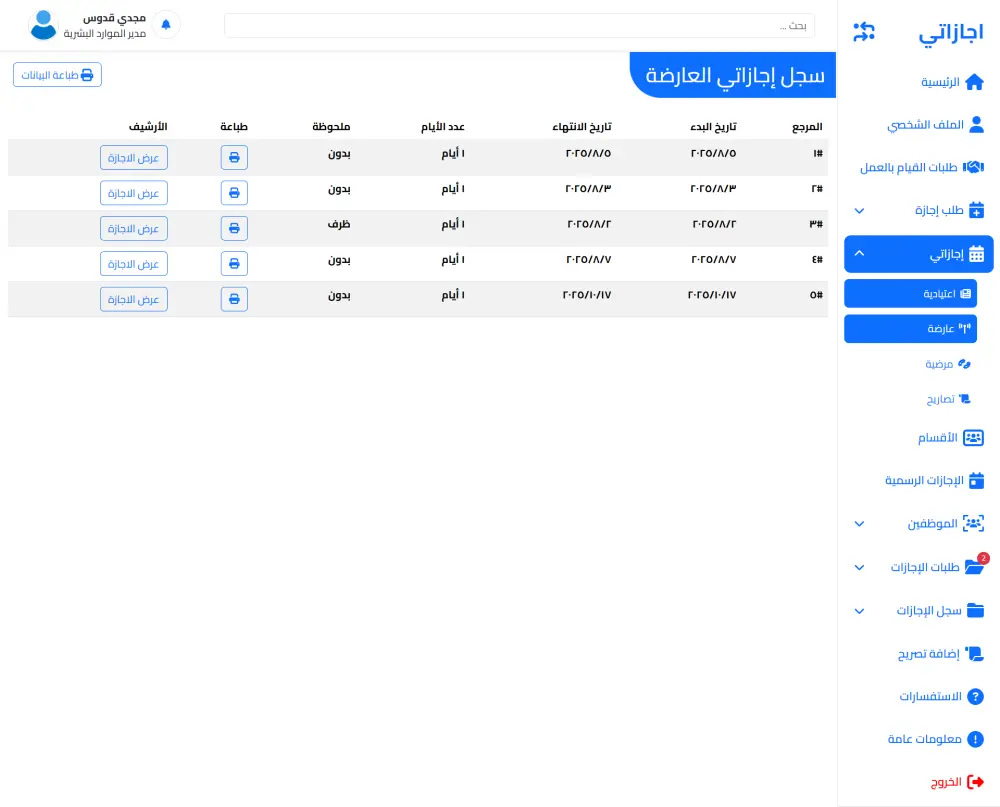Image resolution: width=1000 pixels, height=807 pixels.
Task: Expand the طلبات الإجازات section with badge 2
Action: [x=859, y=567]
